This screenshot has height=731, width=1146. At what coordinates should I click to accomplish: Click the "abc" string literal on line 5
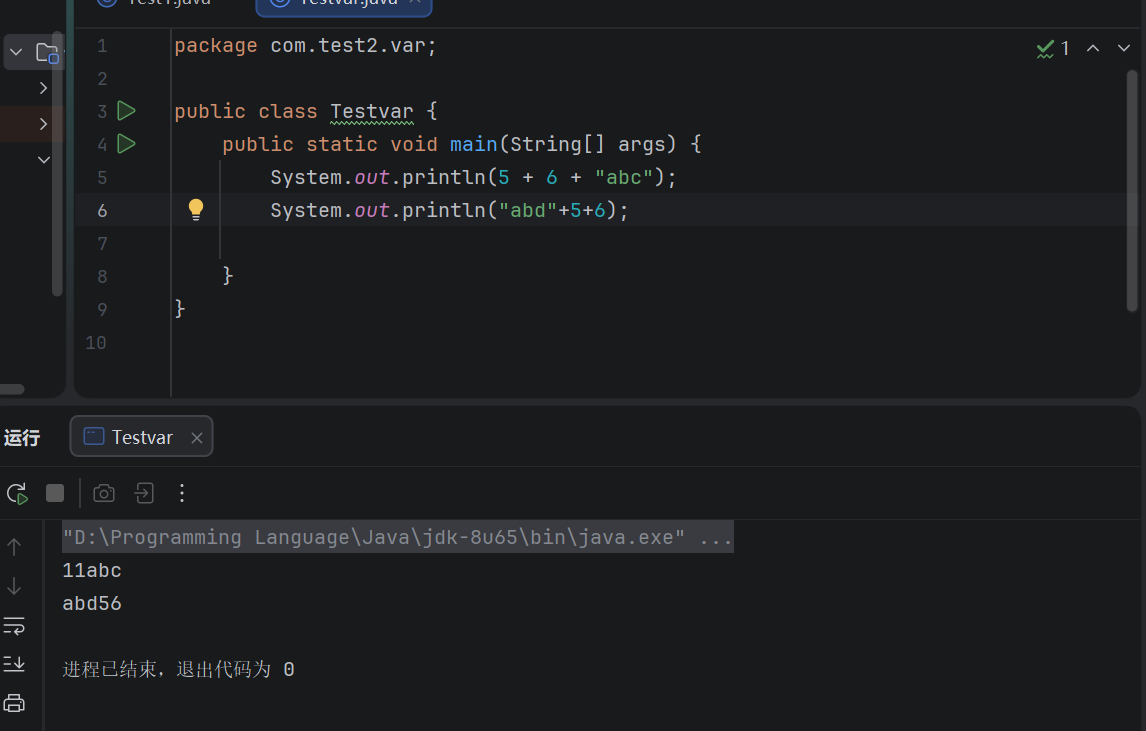pos(623,178)
